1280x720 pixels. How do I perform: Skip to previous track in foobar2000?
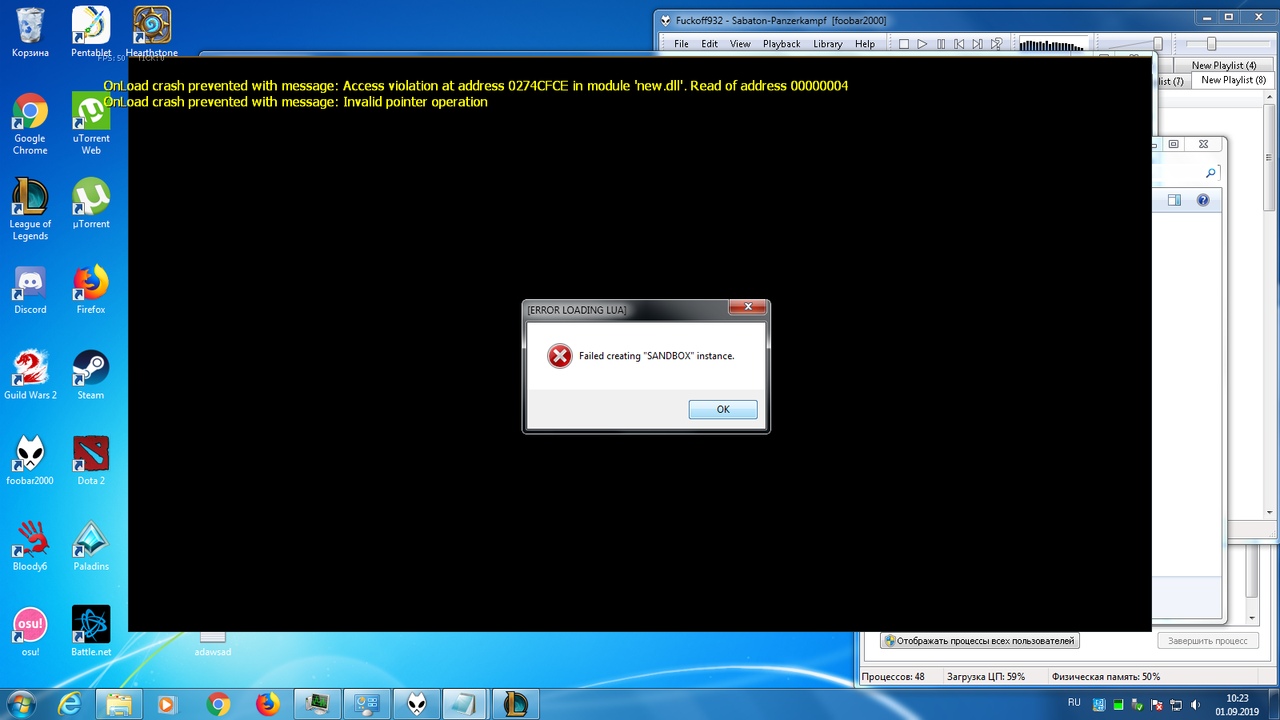(x=959, y=44)
